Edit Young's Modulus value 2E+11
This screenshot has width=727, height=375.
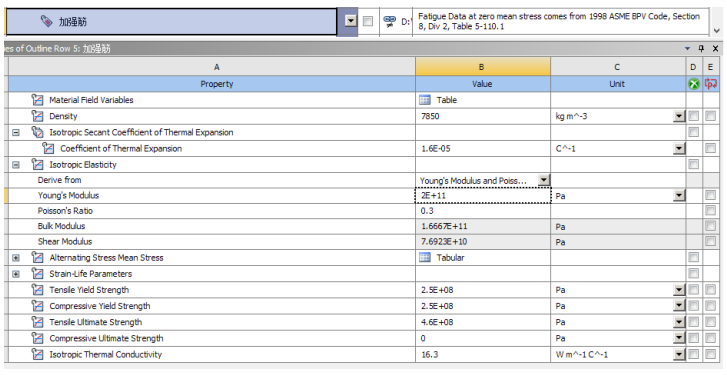click(483, 196)
